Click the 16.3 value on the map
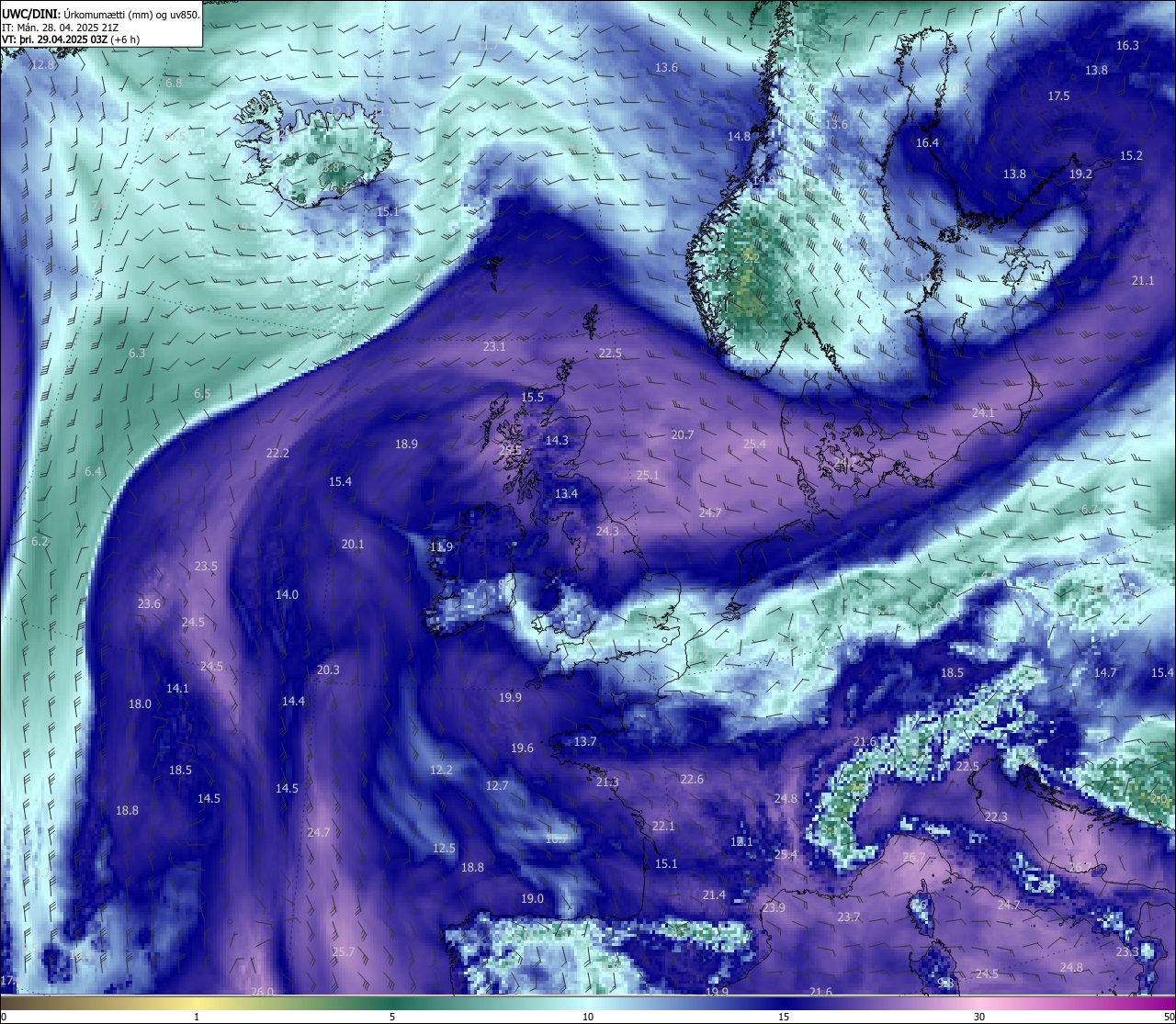1176x1024 pixels. [1127, 46]
